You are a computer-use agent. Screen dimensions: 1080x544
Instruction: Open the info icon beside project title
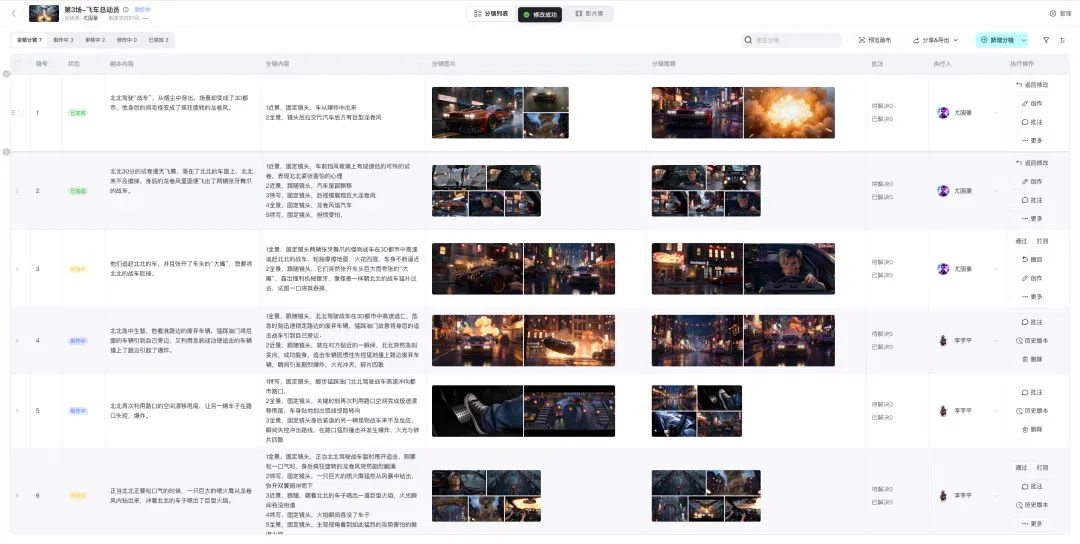126,10
